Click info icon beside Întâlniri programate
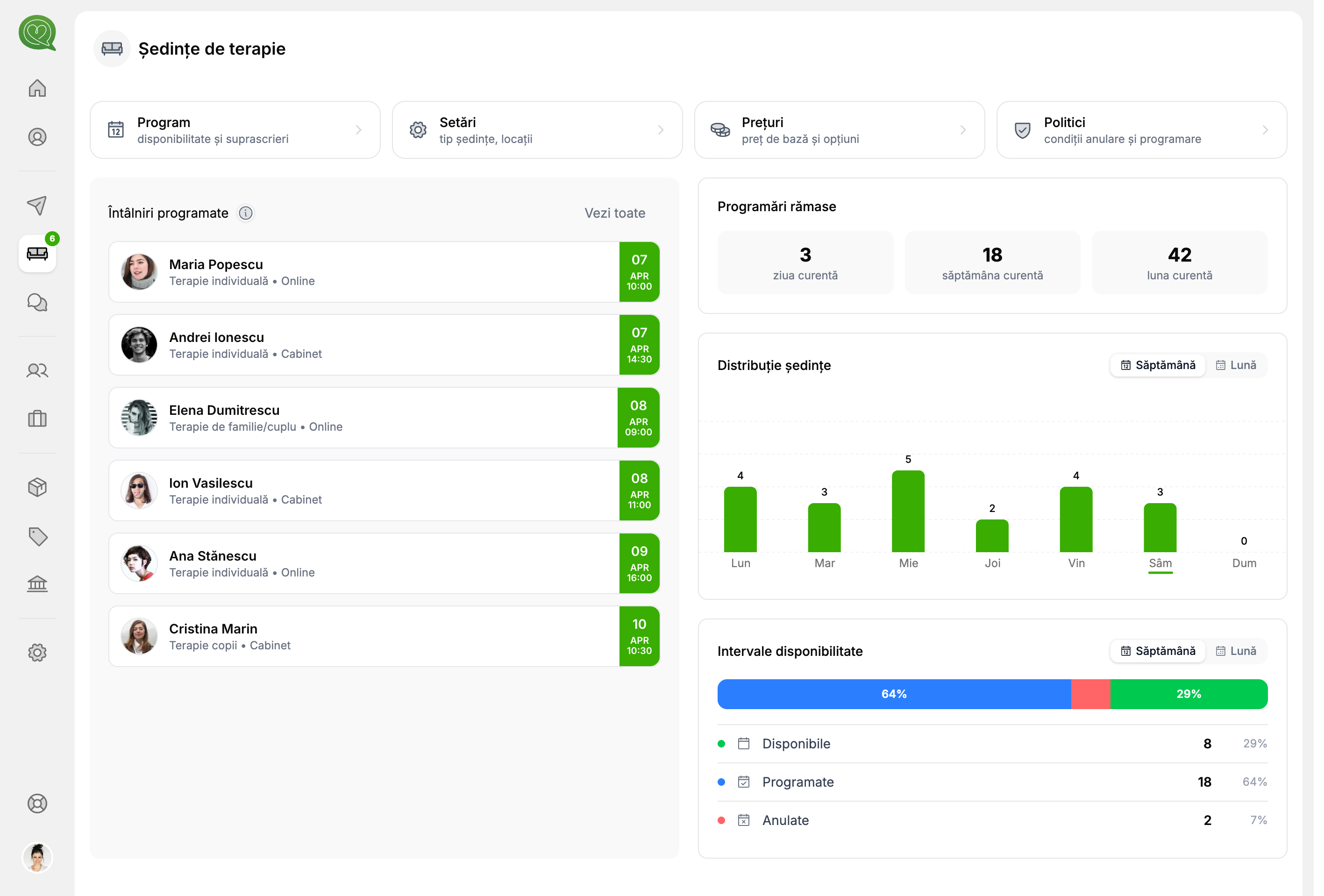 point(246,213)
